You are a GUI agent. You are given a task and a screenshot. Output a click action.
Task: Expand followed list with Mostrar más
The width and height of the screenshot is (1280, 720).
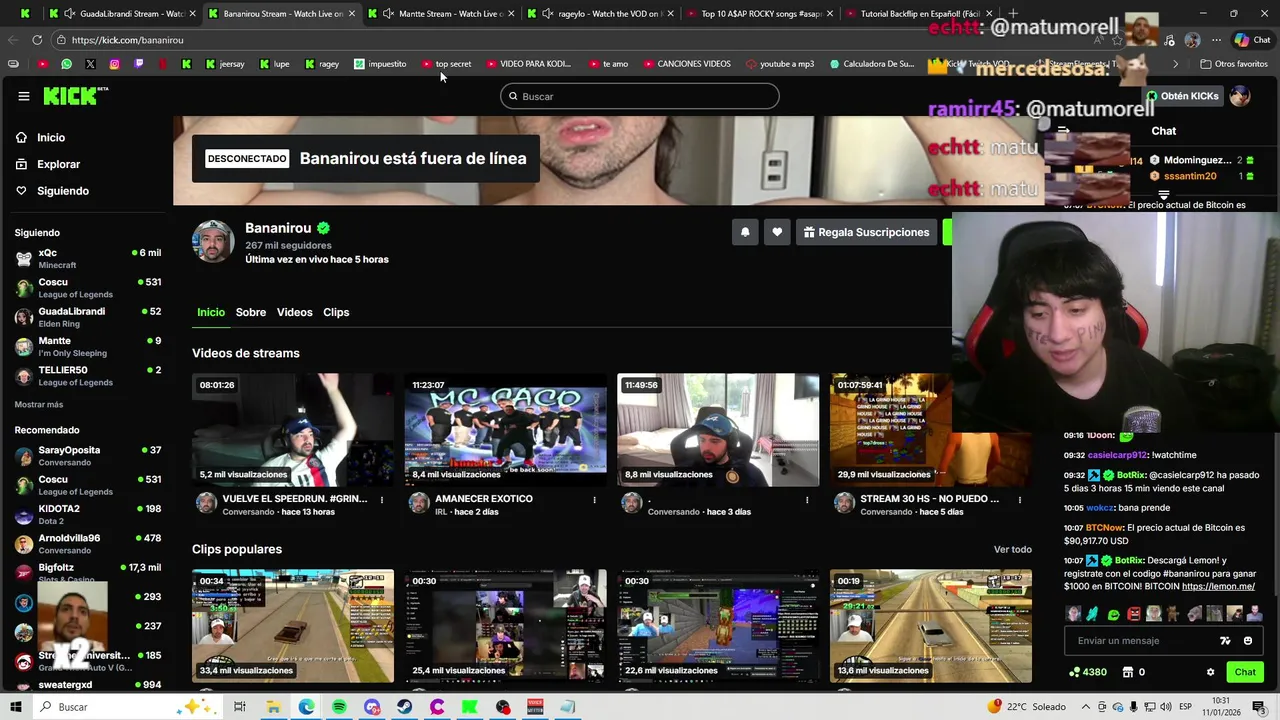39,404
